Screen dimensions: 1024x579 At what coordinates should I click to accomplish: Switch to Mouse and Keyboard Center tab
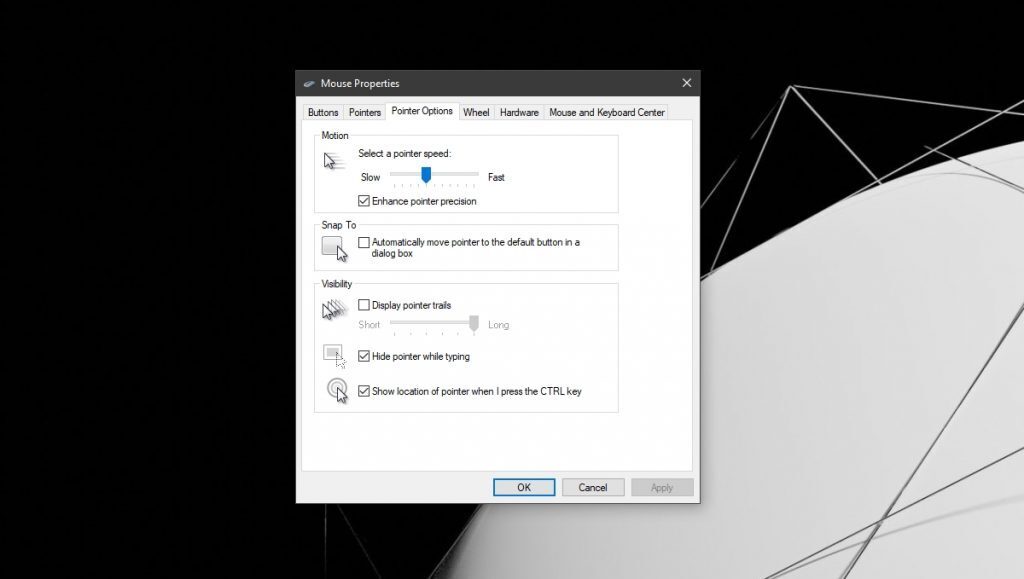point(606,112)
